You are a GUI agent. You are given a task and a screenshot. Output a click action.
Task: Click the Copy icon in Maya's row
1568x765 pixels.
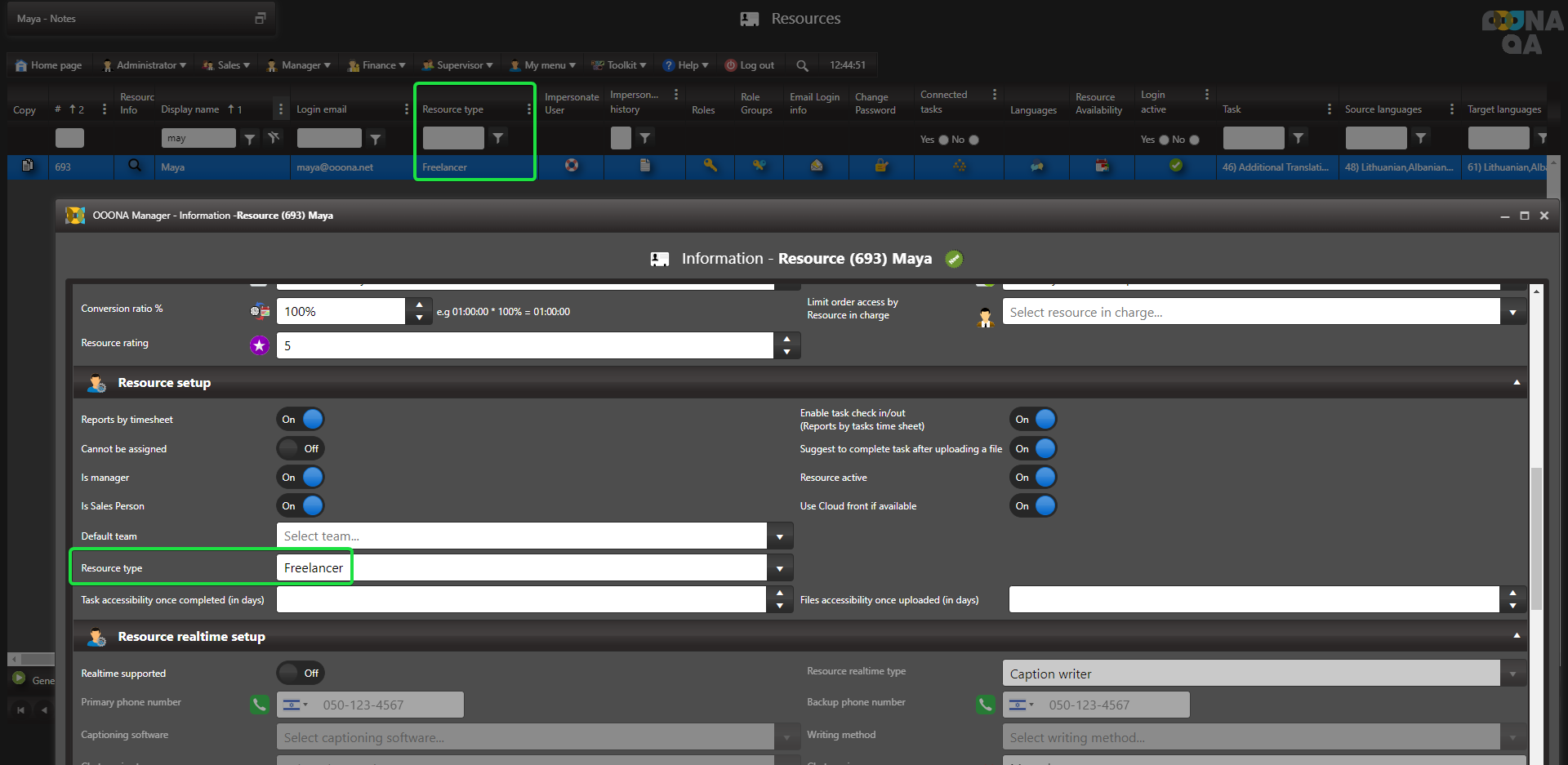(x=28, y=166)
